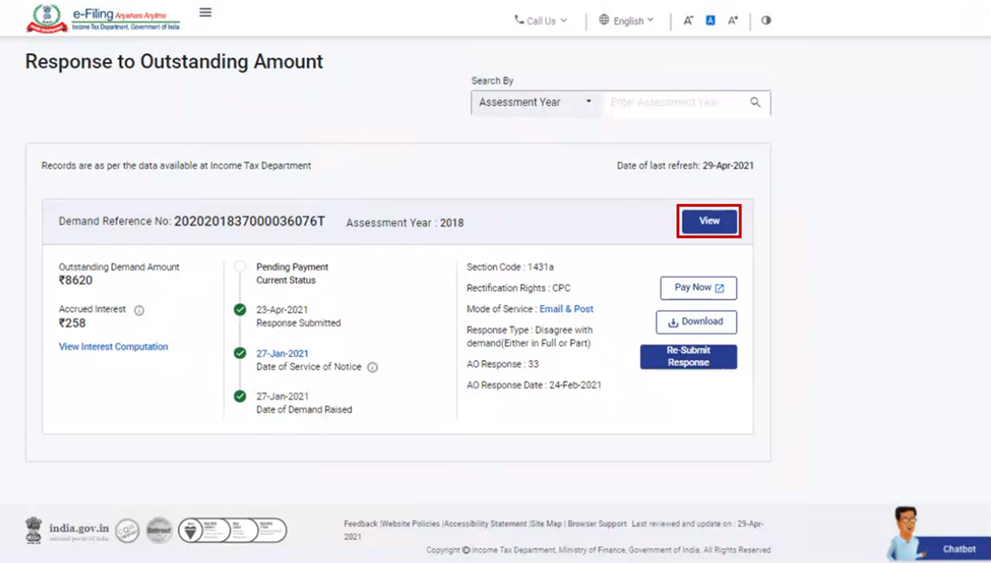
Task: Click the e-Filing logo
Action: (x=103, y=18)
